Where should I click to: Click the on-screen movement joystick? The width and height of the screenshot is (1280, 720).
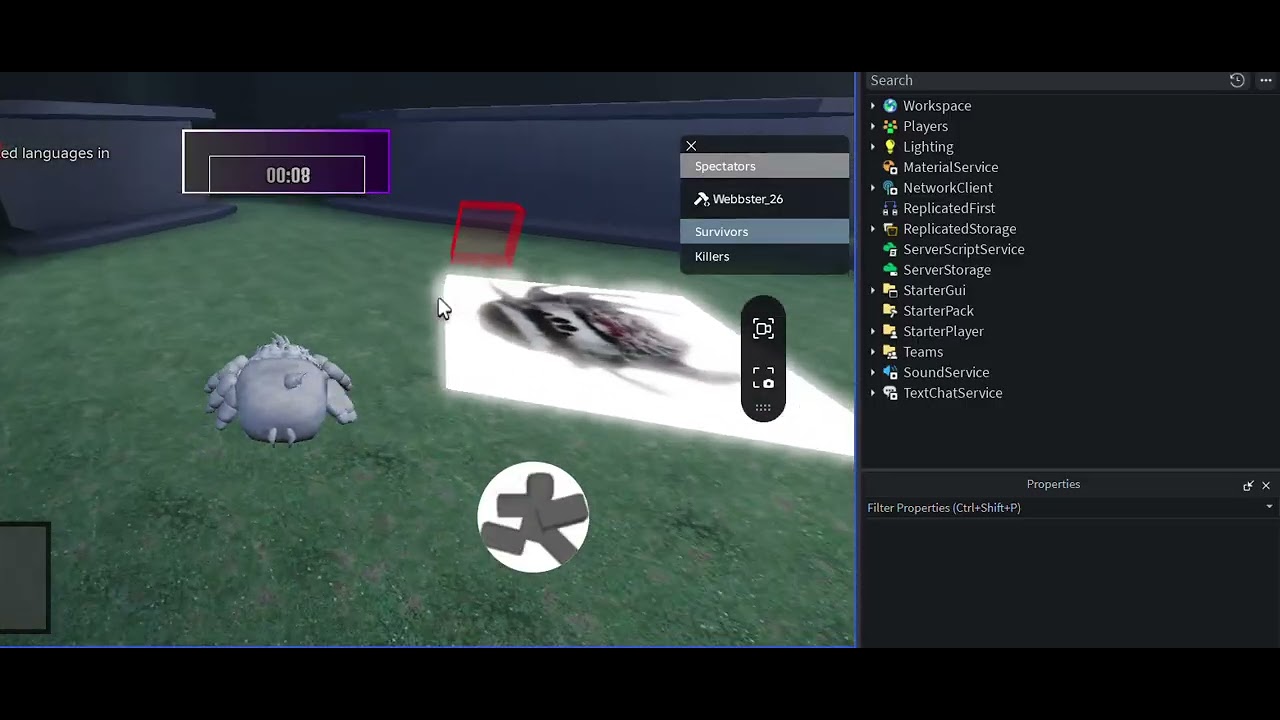(x=533, y=517)
